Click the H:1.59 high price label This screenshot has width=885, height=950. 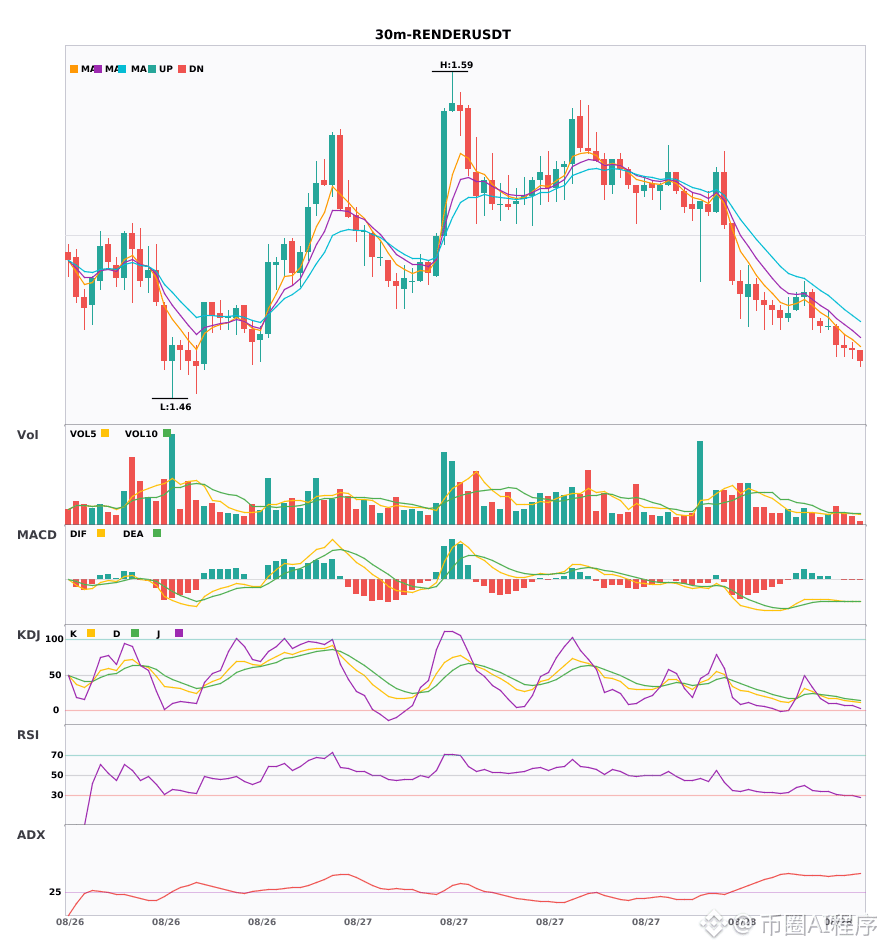456,65
